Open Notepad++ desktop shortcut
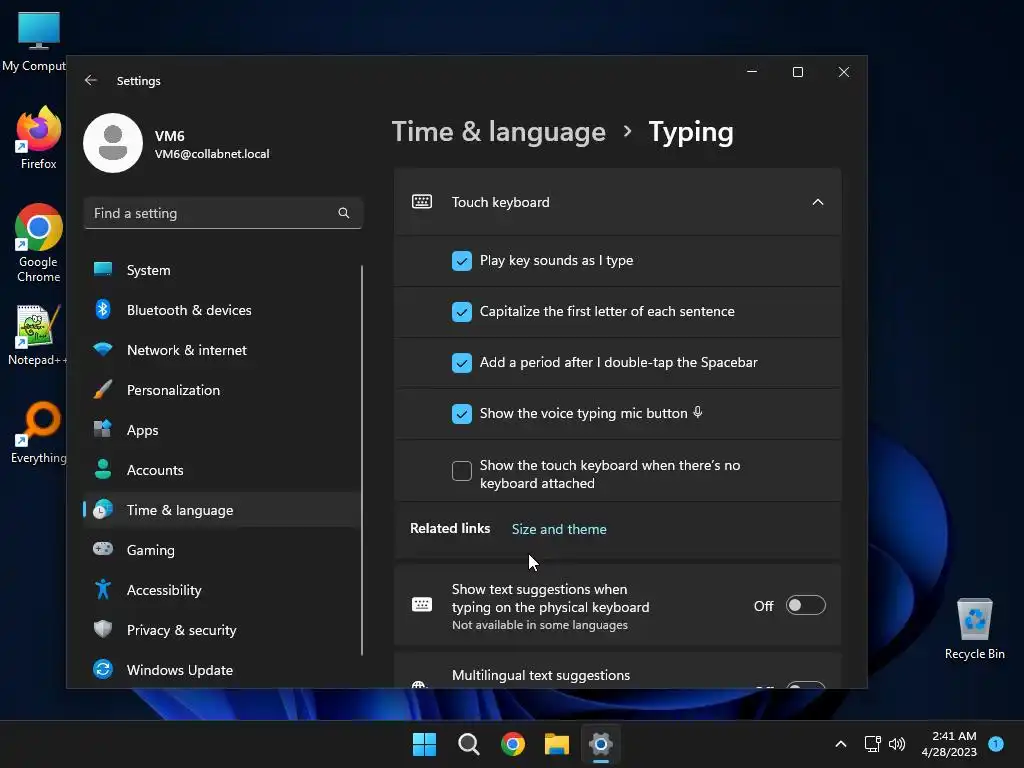 coord(38,335)
